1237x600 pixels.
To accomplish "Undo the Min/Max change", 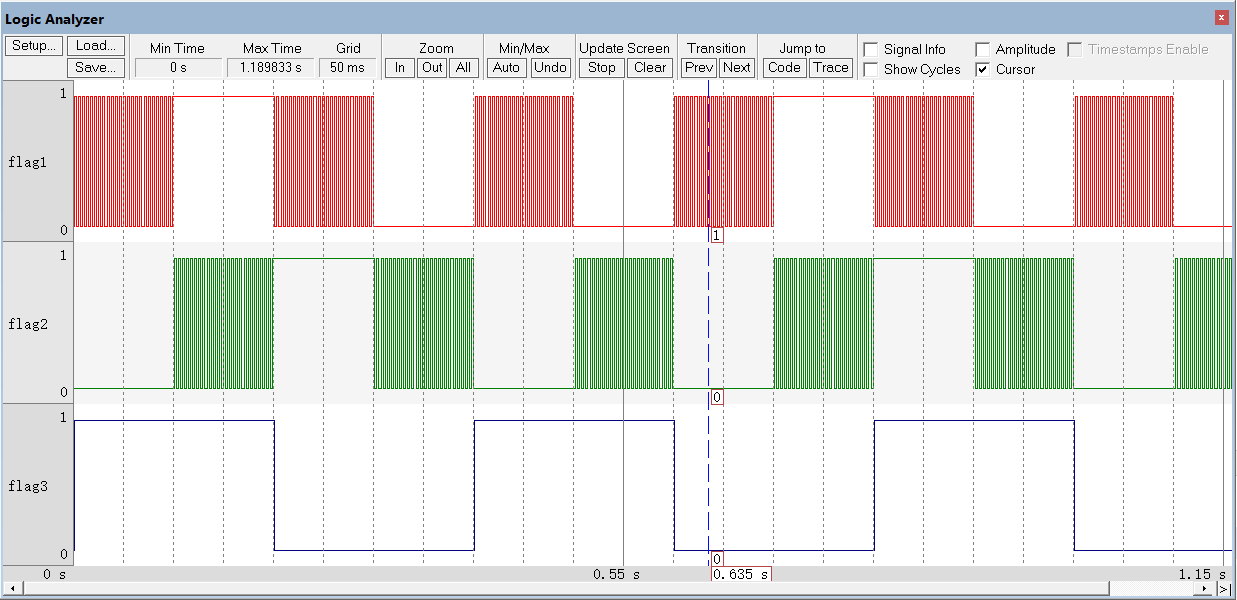I will coord(550,68).
